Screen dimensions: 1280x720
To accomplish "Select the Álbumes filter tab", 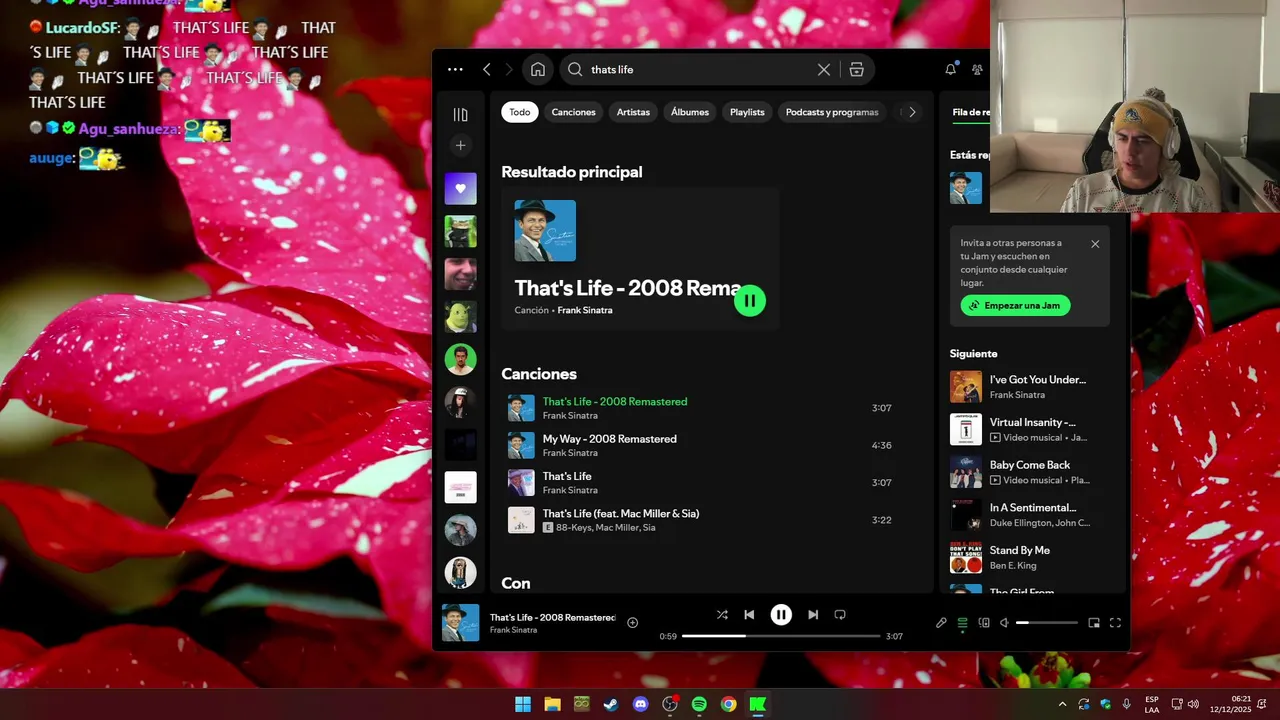I will coord(690,112).
